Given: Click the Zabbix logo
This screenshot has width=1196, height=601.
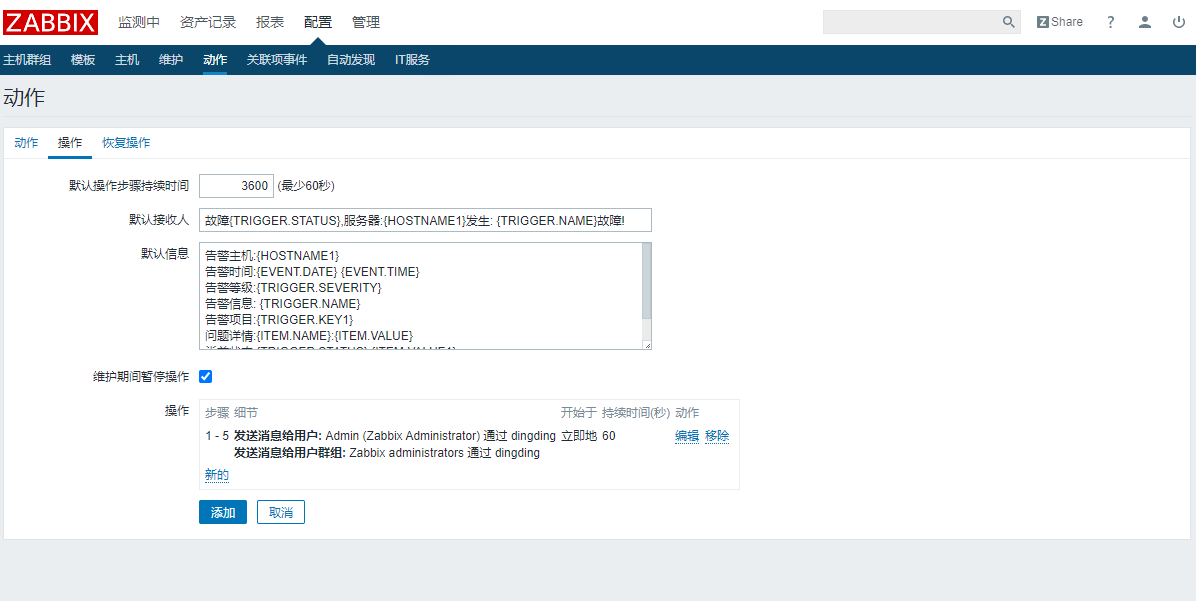Looking at the screenshot, I should click(x=50, y=22).
